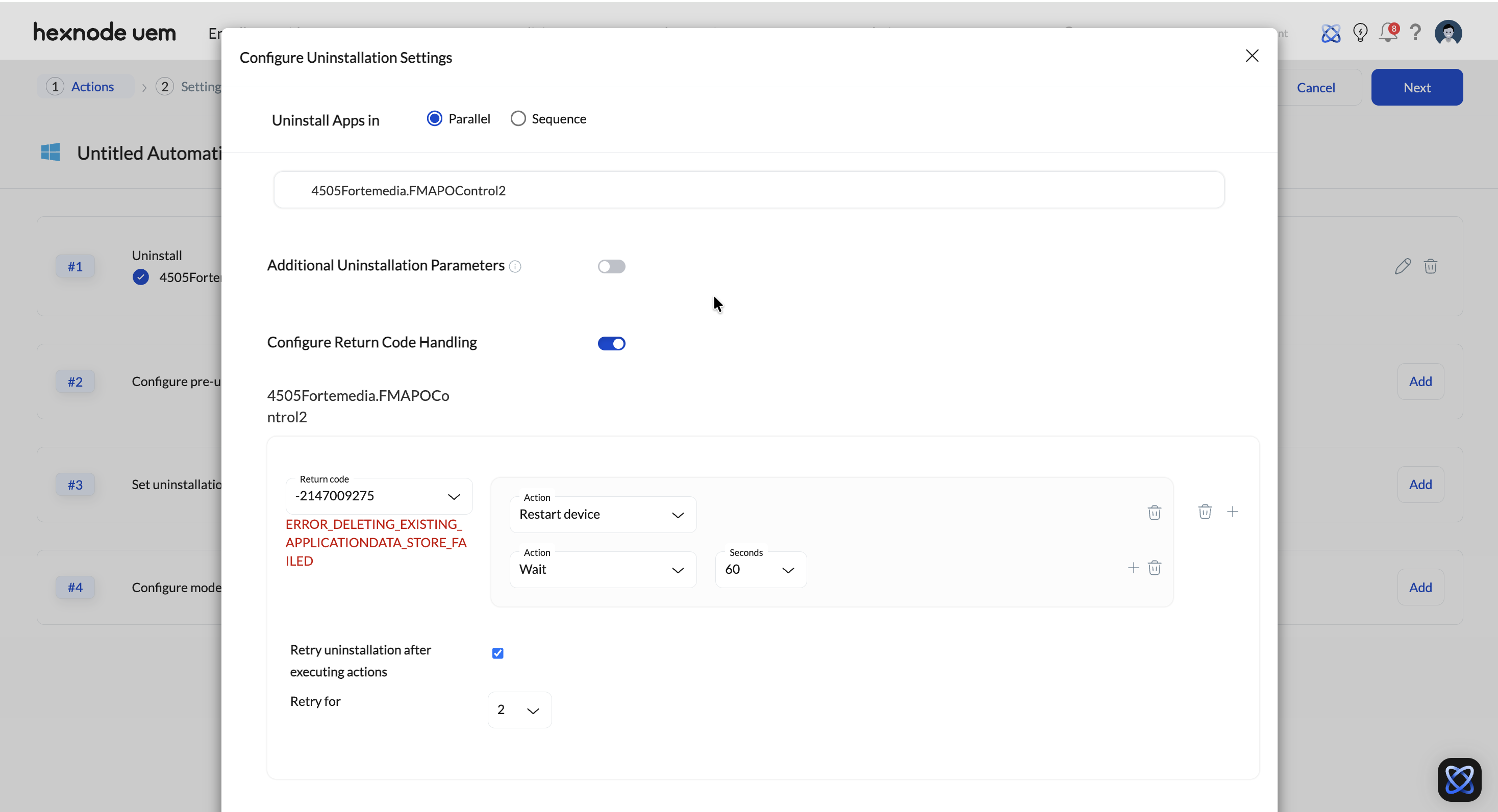The height and width of the screenshot is (812, 1498).
Task: Click the 4505Fortemedia.FMAPOControl2 app field
Action: point(748,190)
